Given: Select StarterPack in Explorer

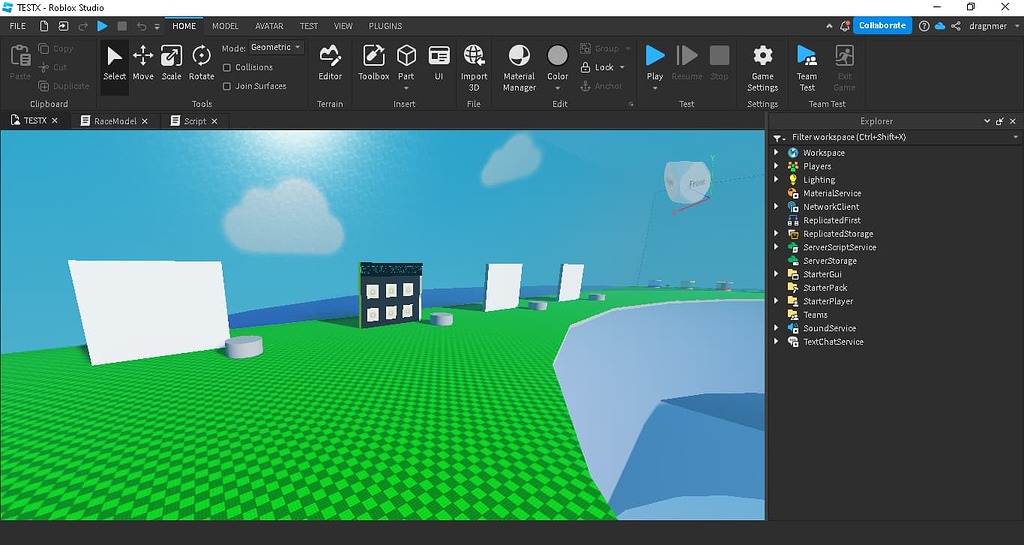Looking at the screenshot, I should (825, 288).
